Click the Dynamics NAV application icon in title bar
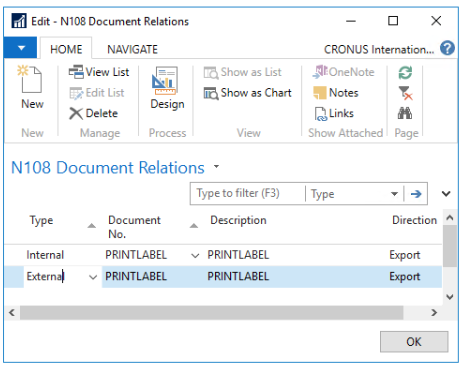This screenshot has width=464, height=368. tap(19, 21)
